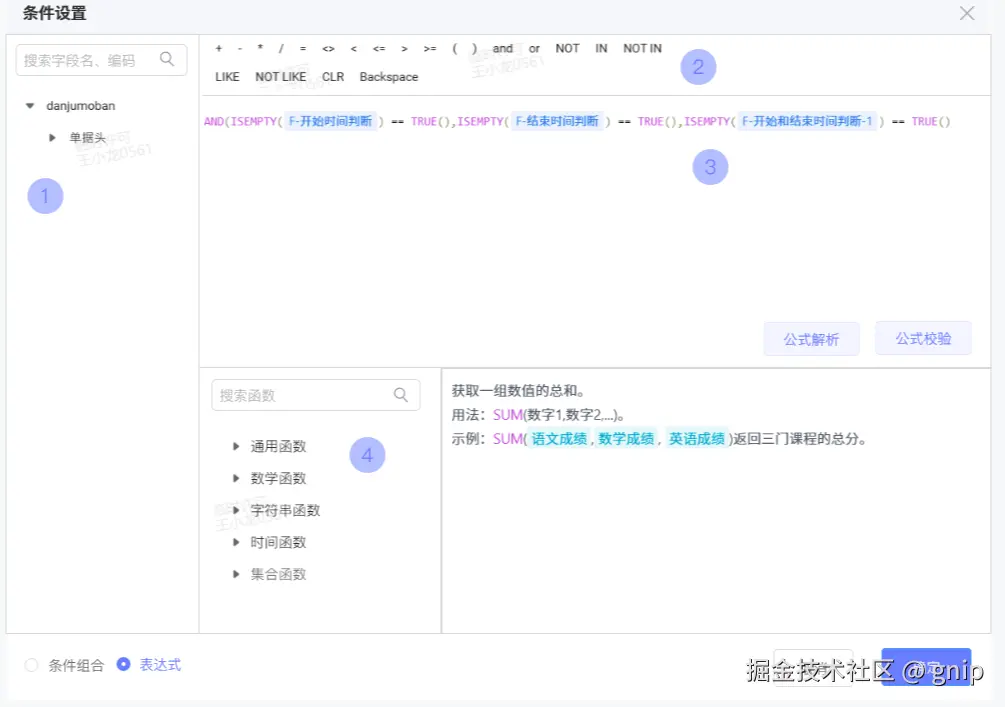This screenshot has width=1005, height=707.
Task: Expand the 单据头 tree node
Action: (x=53, y=138)
